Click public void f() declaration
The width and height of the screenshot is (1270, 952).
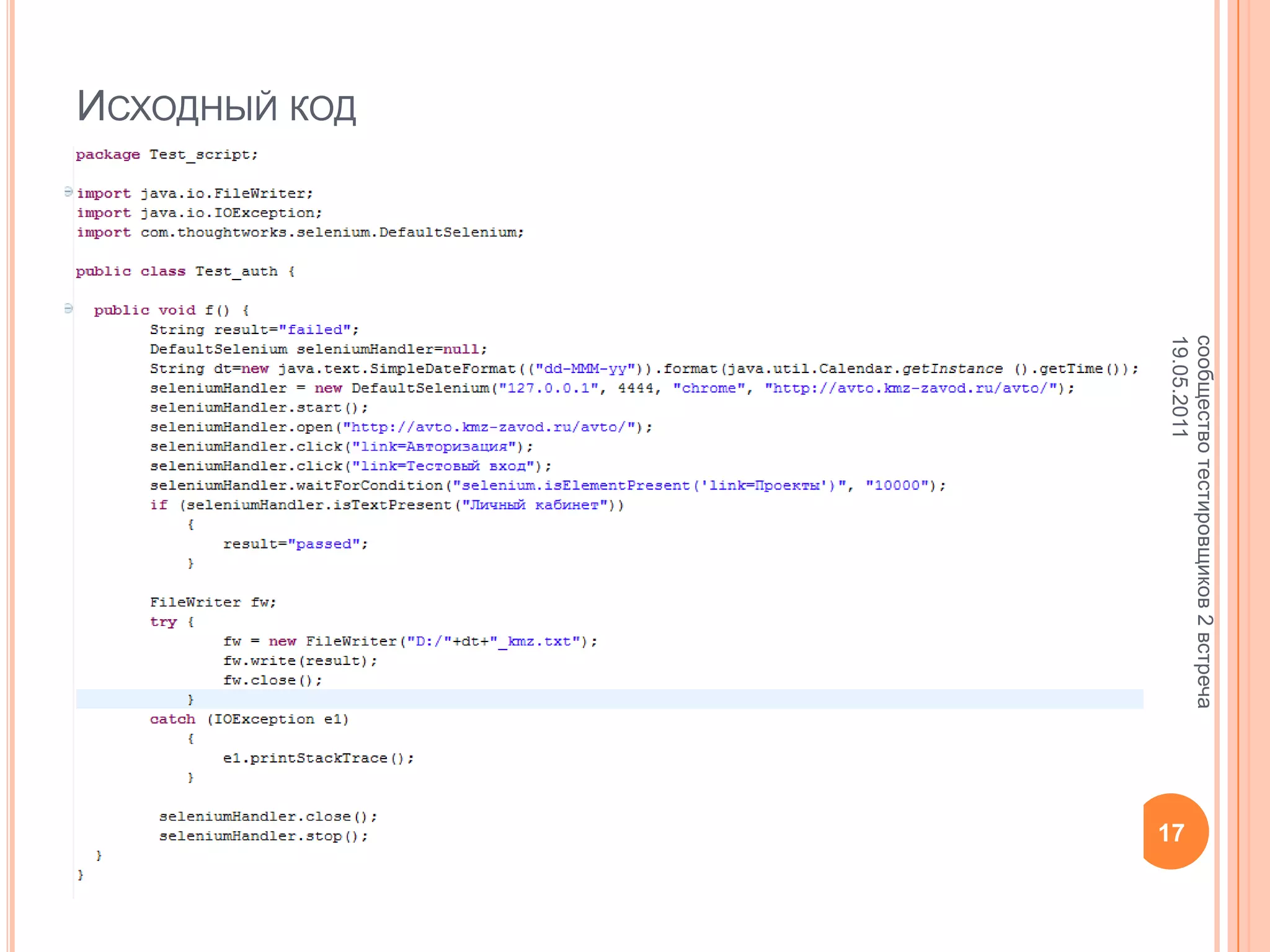click(x=172, y=310)
